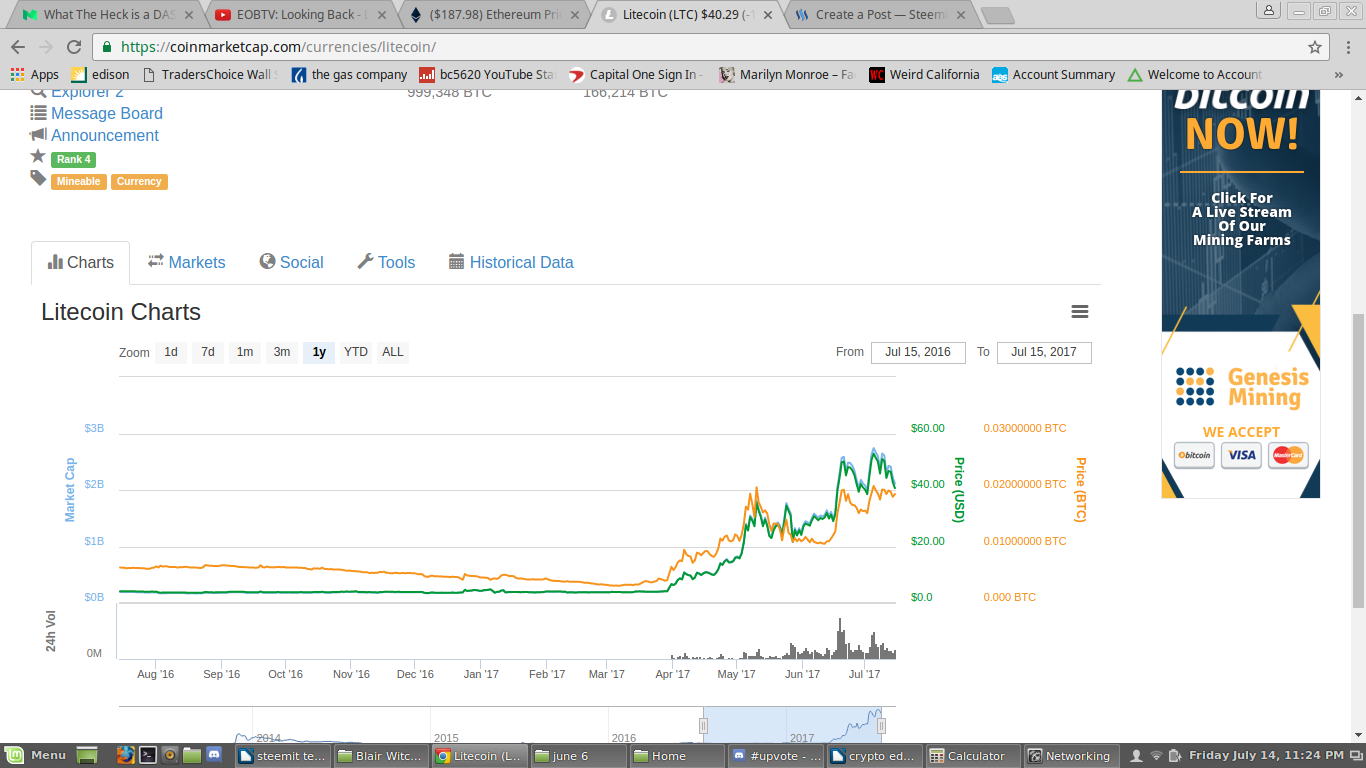Click the green secure padlock icon
The image size is (1366, 768).
click(x=107, y=47)
